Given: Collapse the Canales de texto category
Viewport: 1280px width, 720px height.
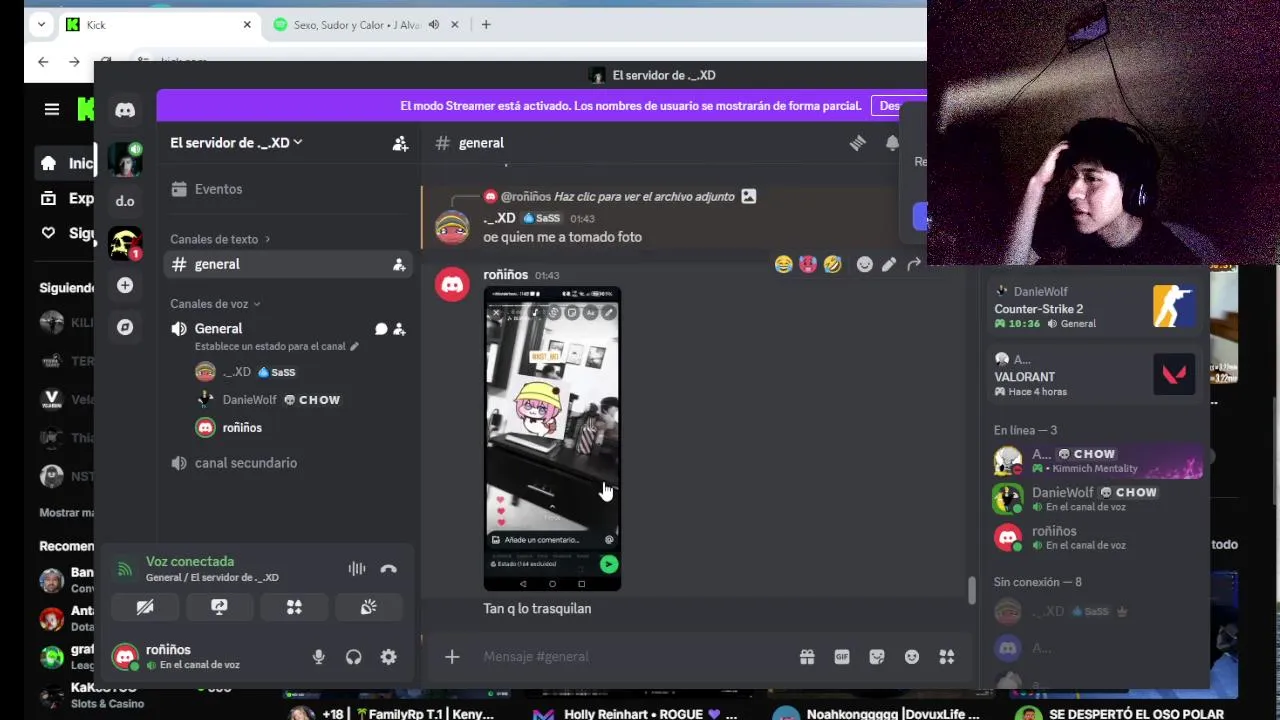Looking at the screenshot, I should (x=220, y=239).
